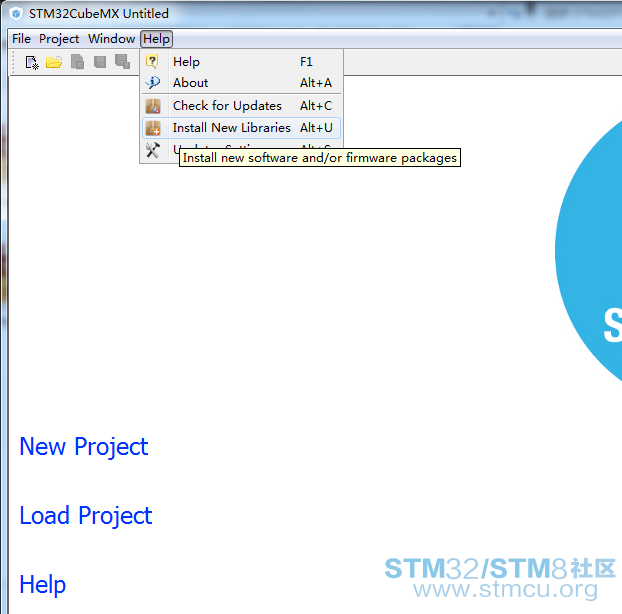This screenshot has height=614, width=622.
Task: Click the question mark Help menu icon
Action: coord(152,61)
